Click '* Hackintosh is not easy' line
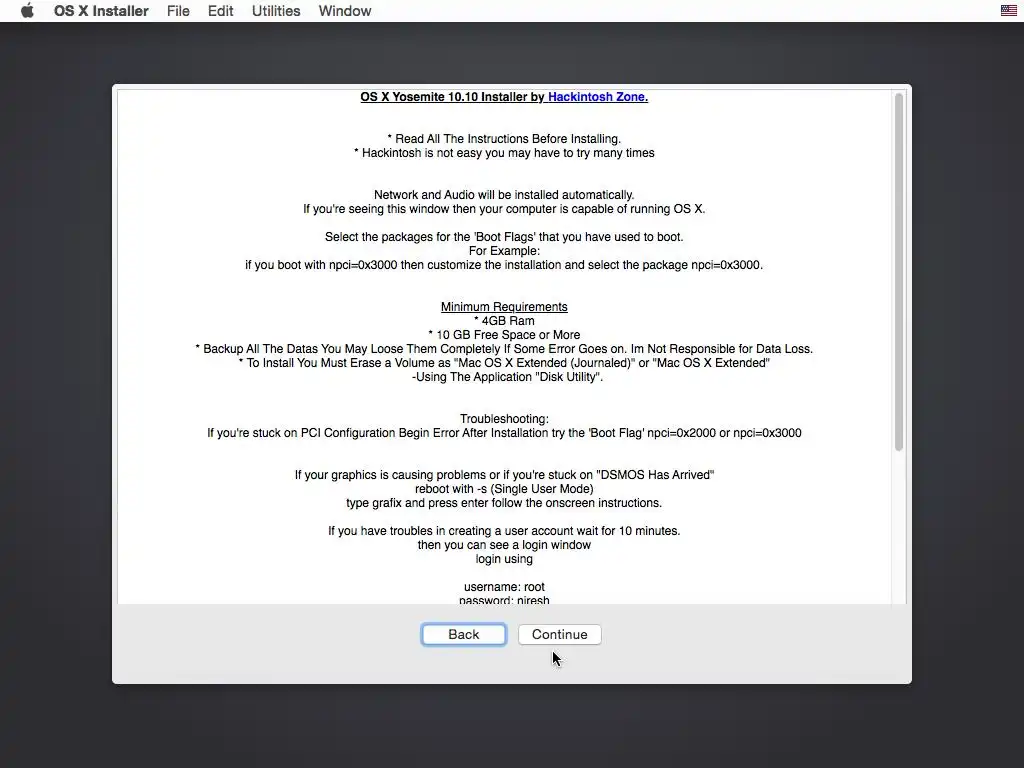This screenshot has width=1024, height=768. (504, 153)
